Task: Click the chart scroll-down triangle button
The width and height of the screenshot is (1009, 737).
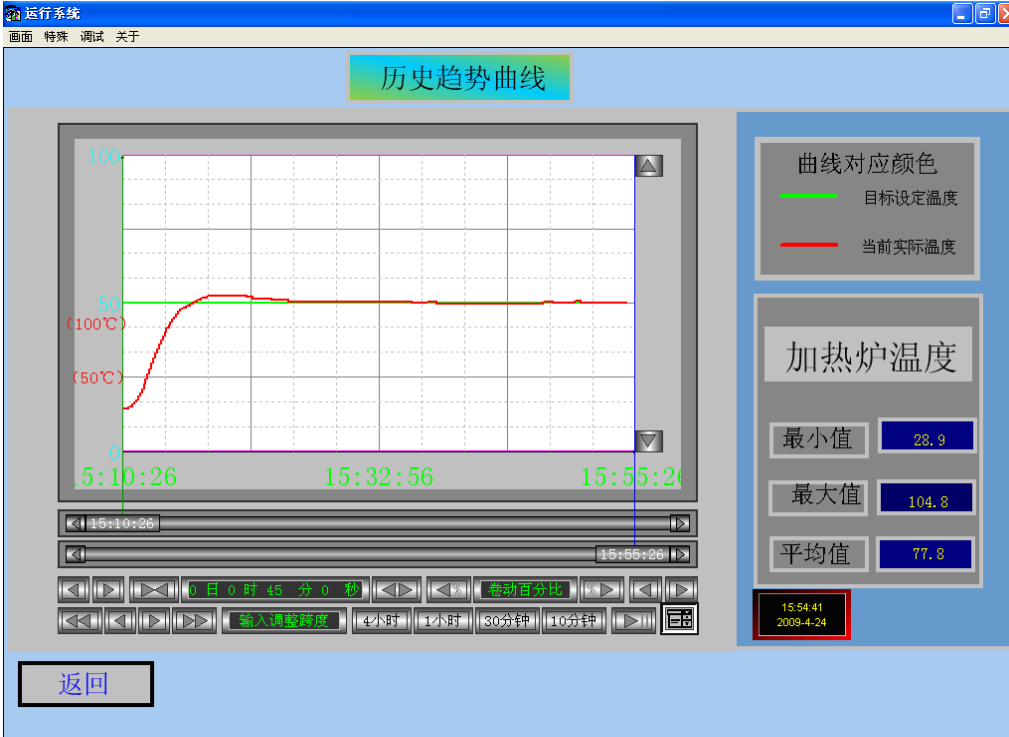Action: (x=649, y=441)
